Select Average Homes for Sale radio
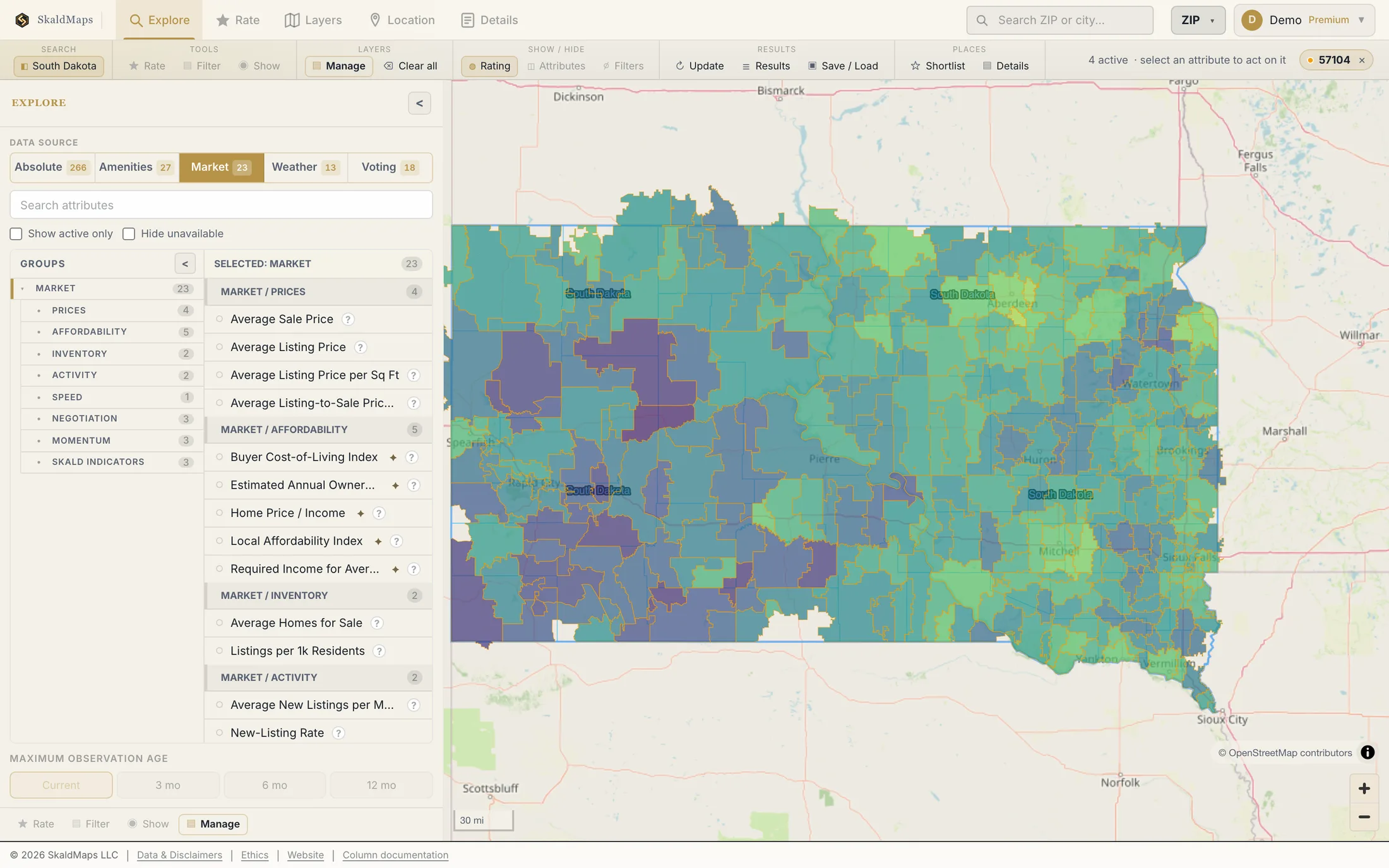 tap(220, 623)
